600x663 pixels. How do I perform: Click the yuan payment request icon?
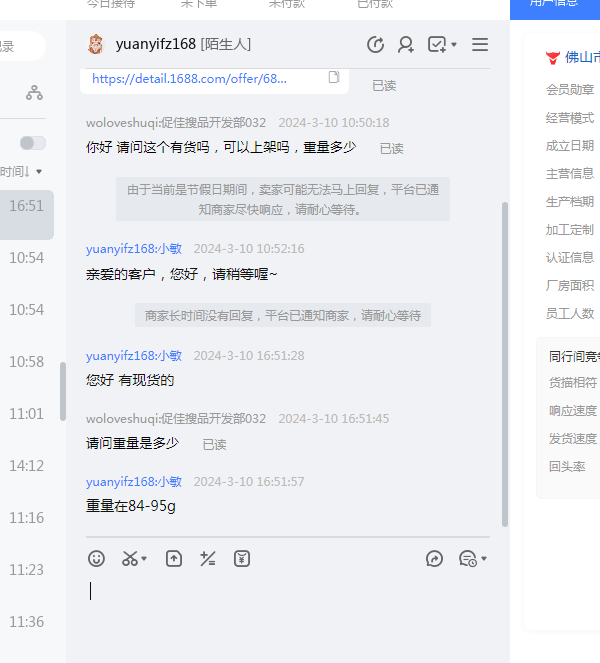click(x=242, y=559)
